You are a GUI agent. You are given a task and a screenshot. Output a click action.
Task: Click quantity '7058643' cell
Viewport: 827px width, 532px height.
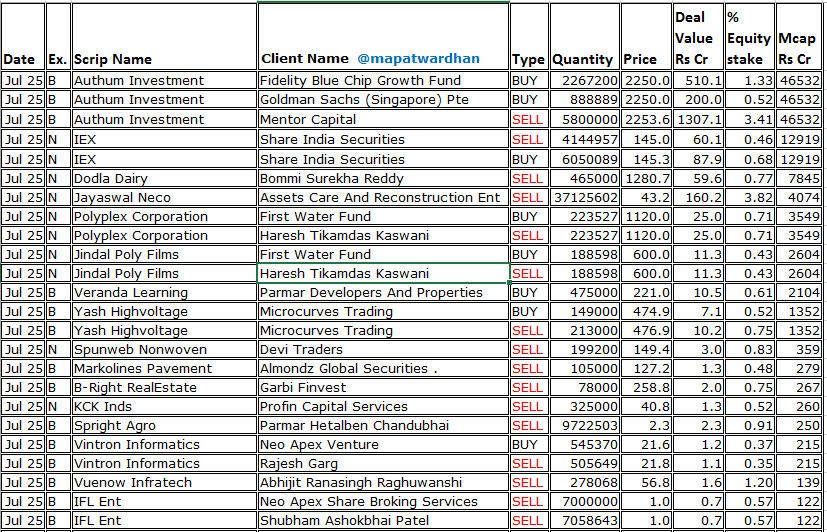point(584,520)
